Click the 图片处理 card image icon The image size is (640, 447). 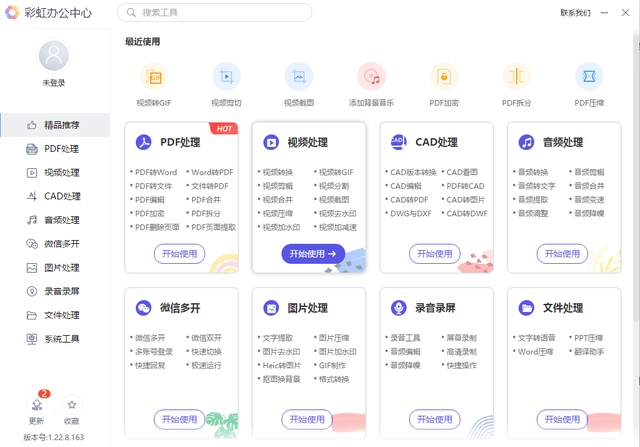(271, 308)
